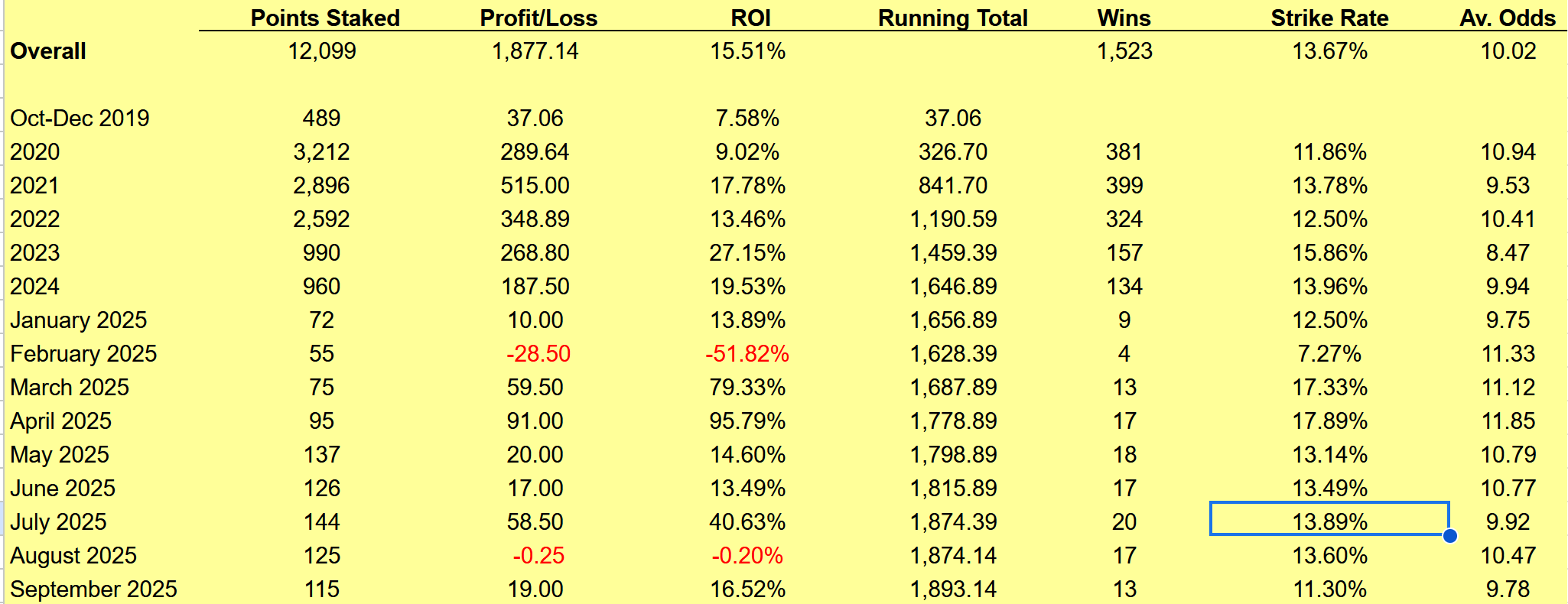1568x604 pixels.
Task: Click the Overall Profit/Loss cell 1,877.14
Action: tap(535, 51)
